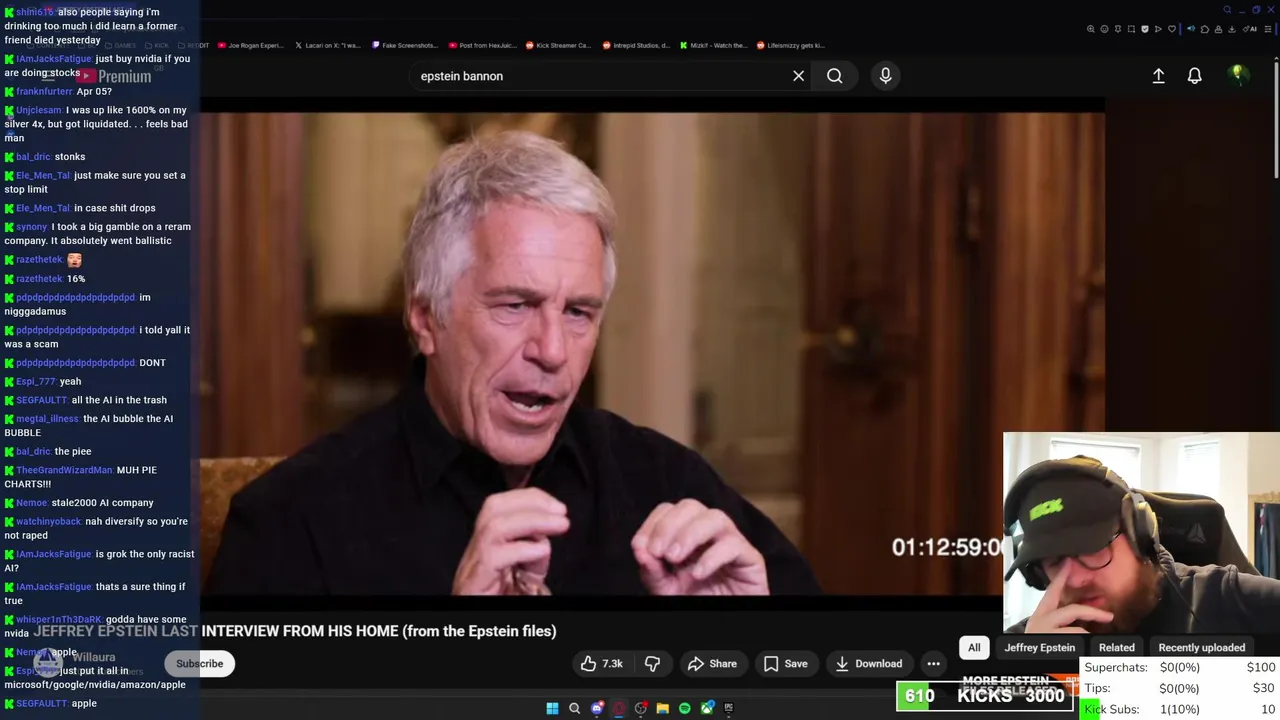Open the Windows Start menu
1280x720 pixels.
pos(552,708)
